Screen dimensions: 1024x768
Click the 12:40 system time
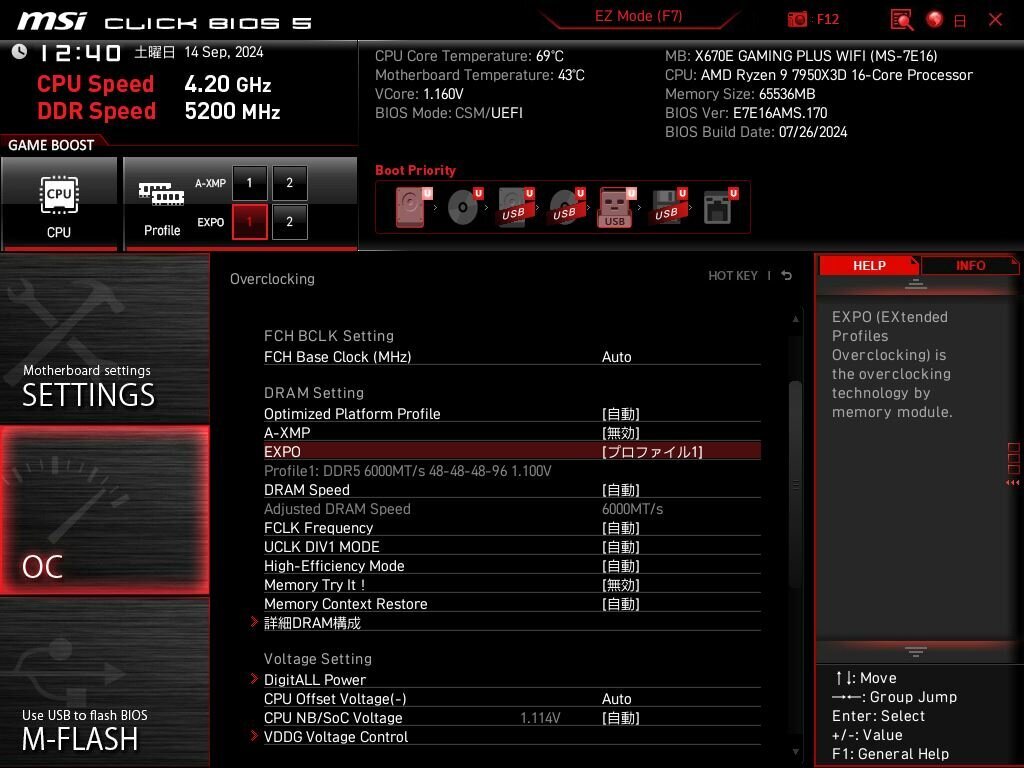point(80,52)
